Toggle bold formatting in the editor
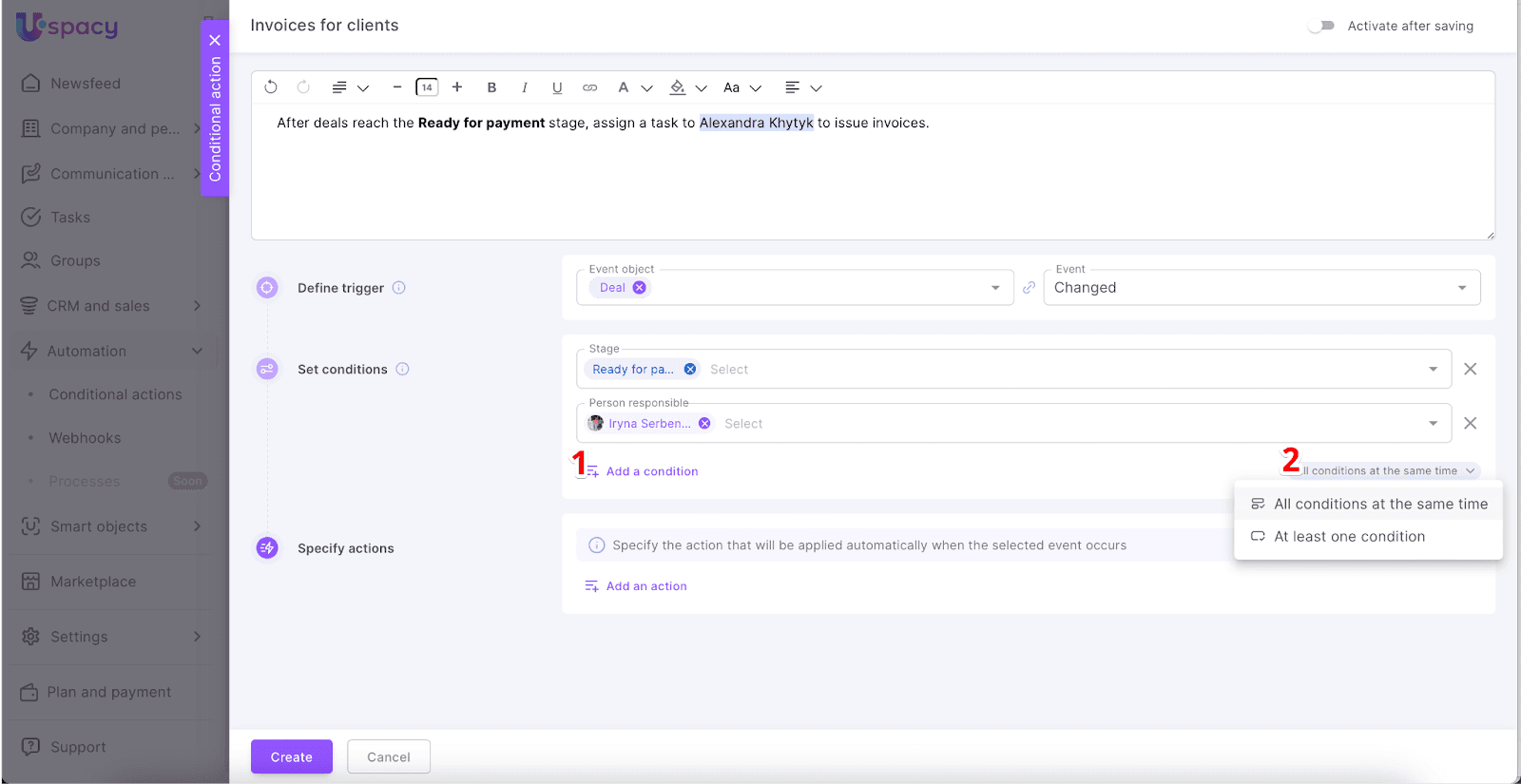 tap(491, 87)
